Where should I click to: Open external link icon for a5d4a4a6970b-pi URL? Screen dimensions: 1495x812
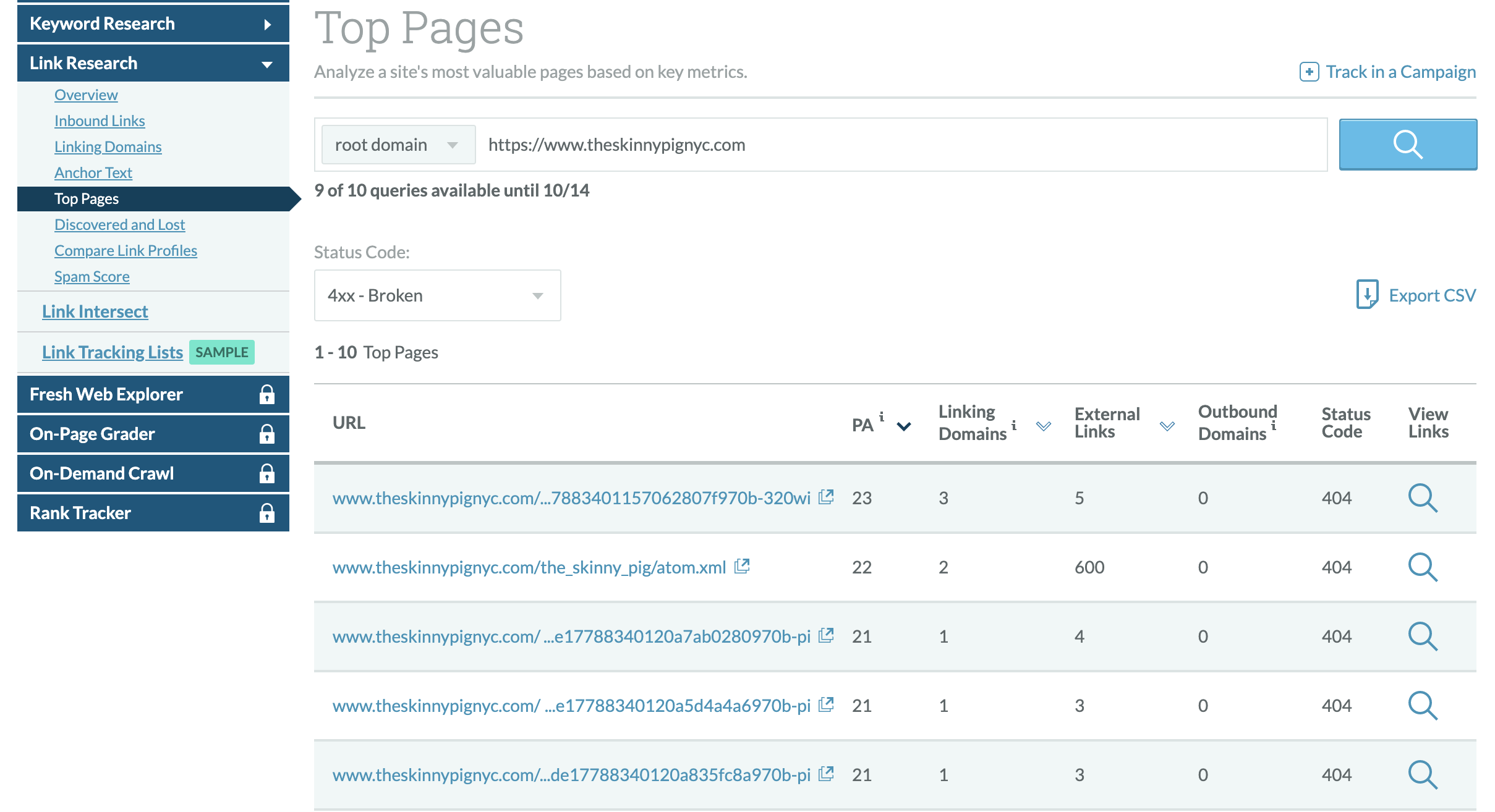coord(826,704)
